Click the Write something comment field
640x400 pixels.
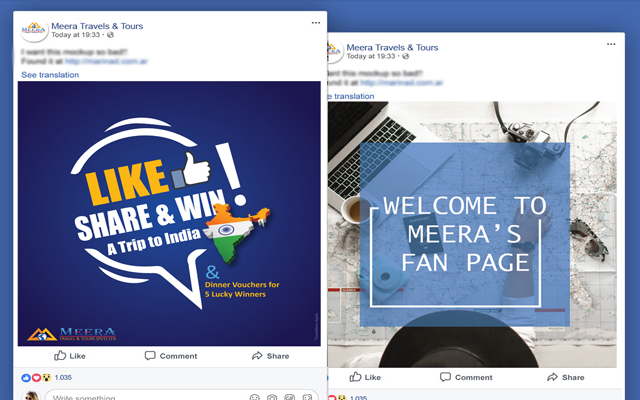tap(182, 396)
